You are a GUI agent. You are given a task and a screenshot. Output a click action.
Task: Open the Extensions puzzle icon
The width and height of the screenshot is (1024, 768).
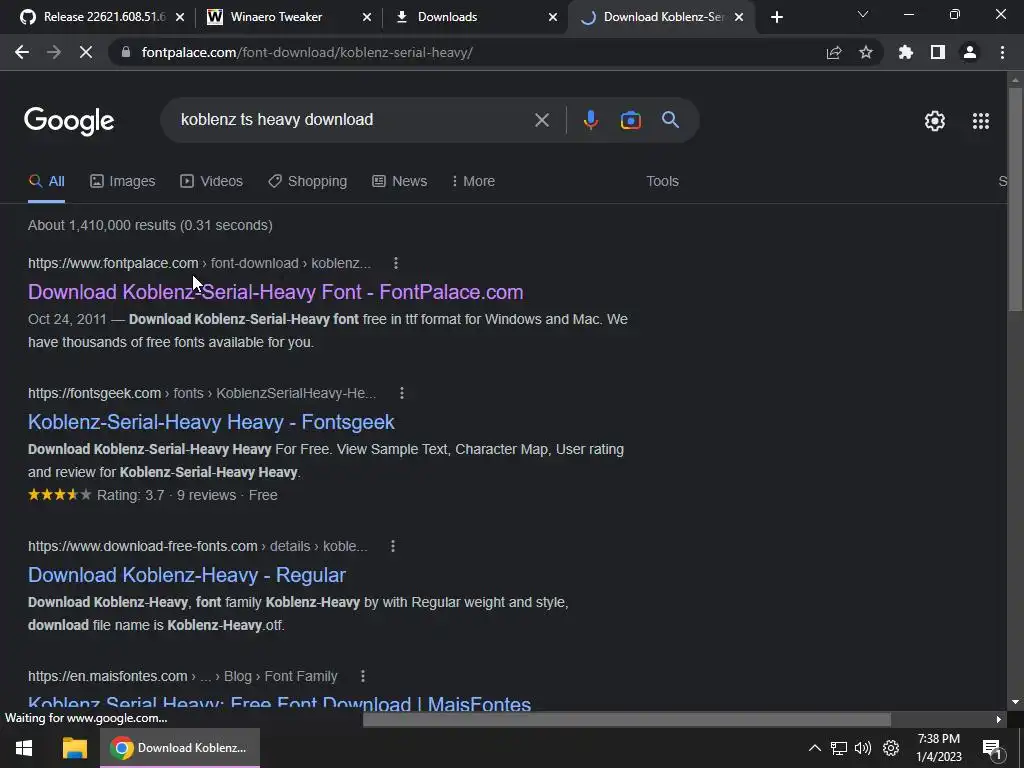[906, 52]
